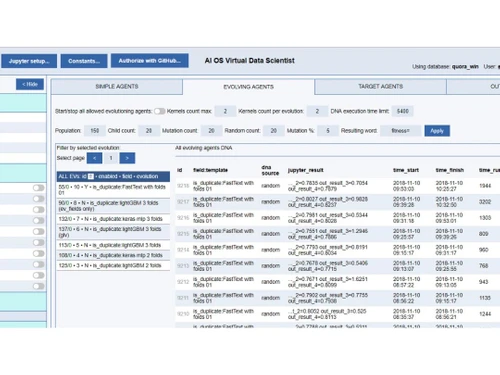Go to next page of evolutions

[127, 158]
